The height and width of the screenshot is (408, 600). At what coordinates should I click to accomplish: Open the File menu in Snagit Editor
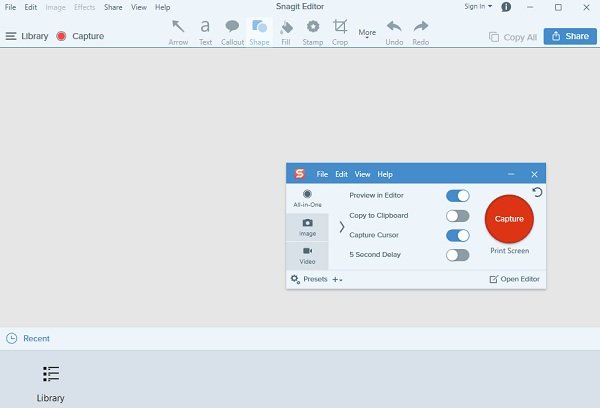tap(10, 7)
